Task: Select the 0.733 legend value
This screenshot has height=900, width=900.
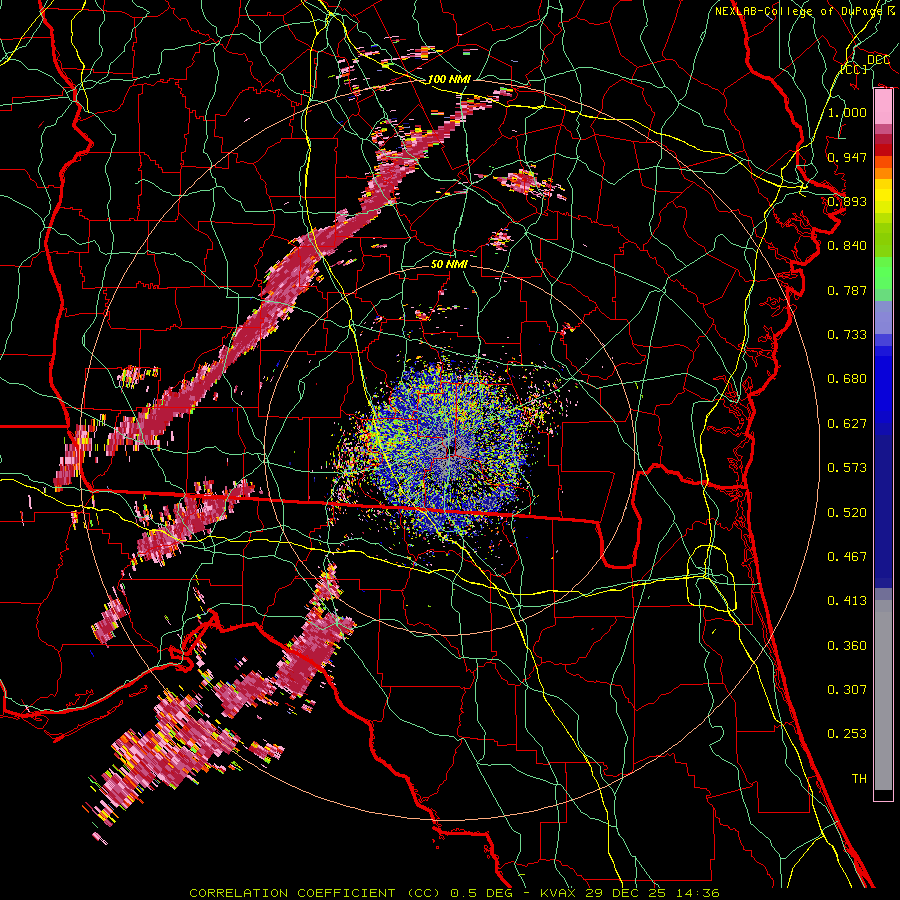Action: click(847, 335)
